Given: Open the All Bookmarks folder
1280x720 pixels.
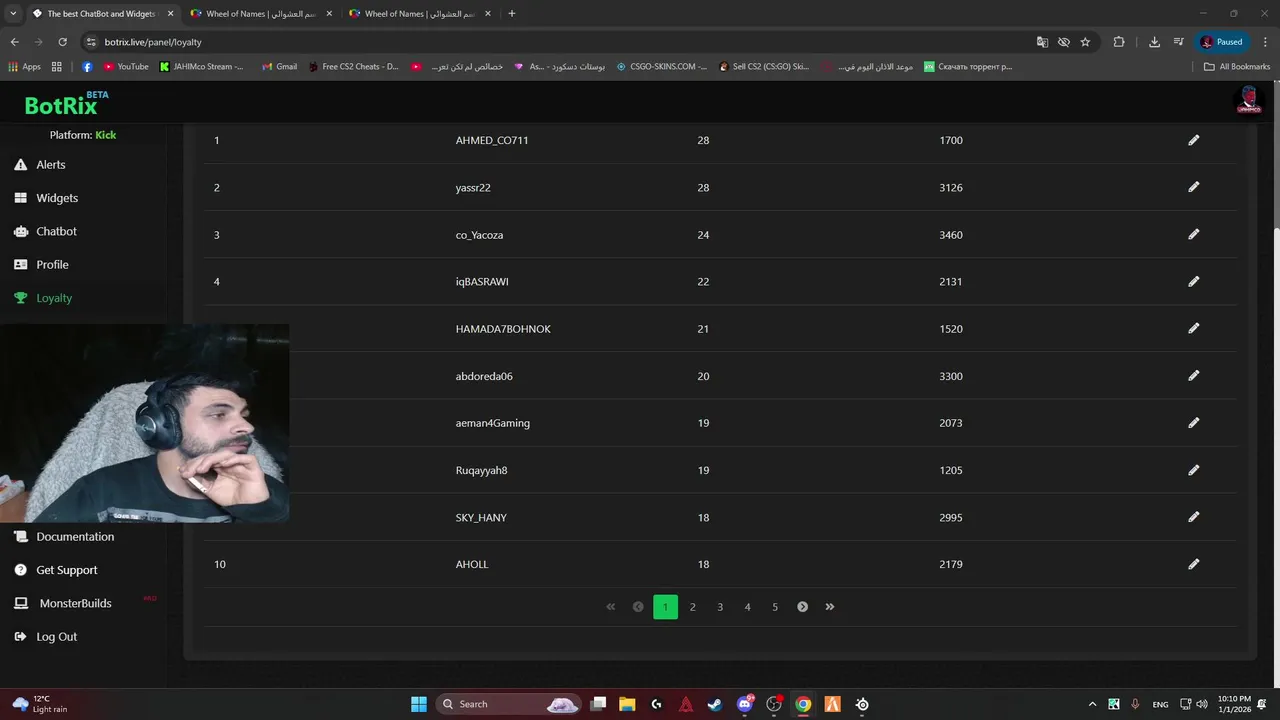Looking at the screenshot, I should (1237, 67).
